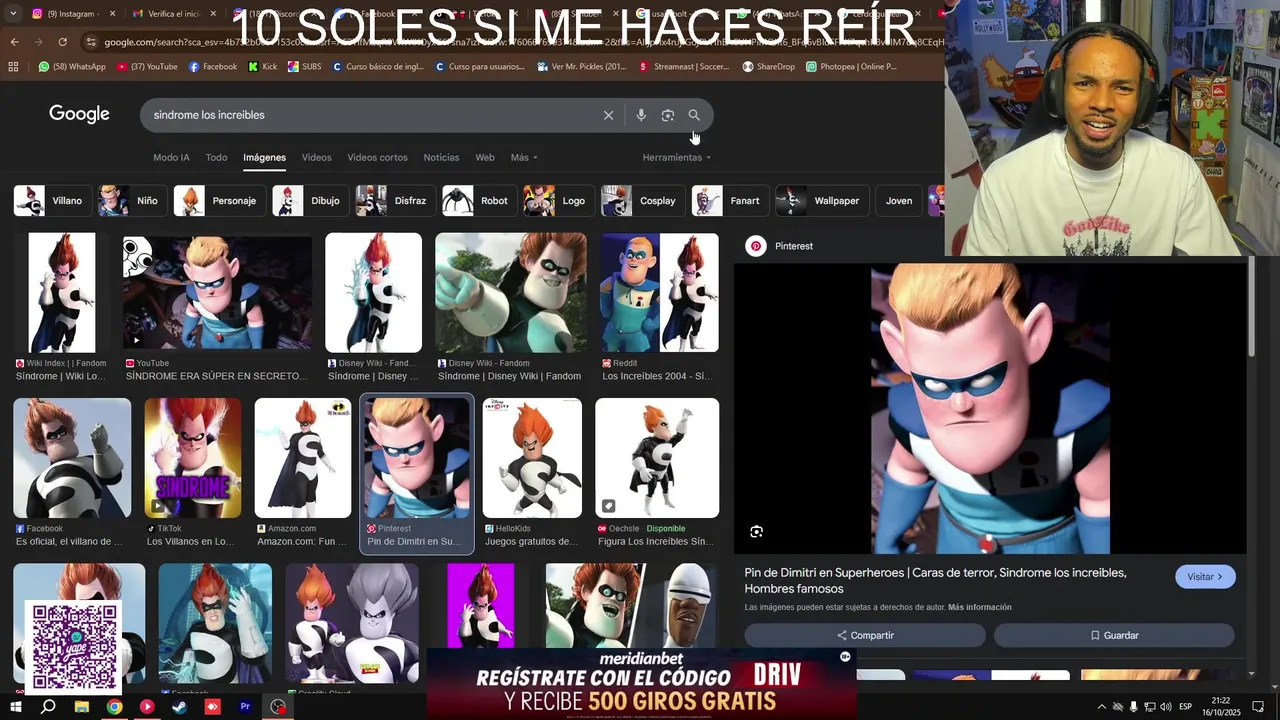Open Adobe Premiere Pro from taskbar

[245, 707]
